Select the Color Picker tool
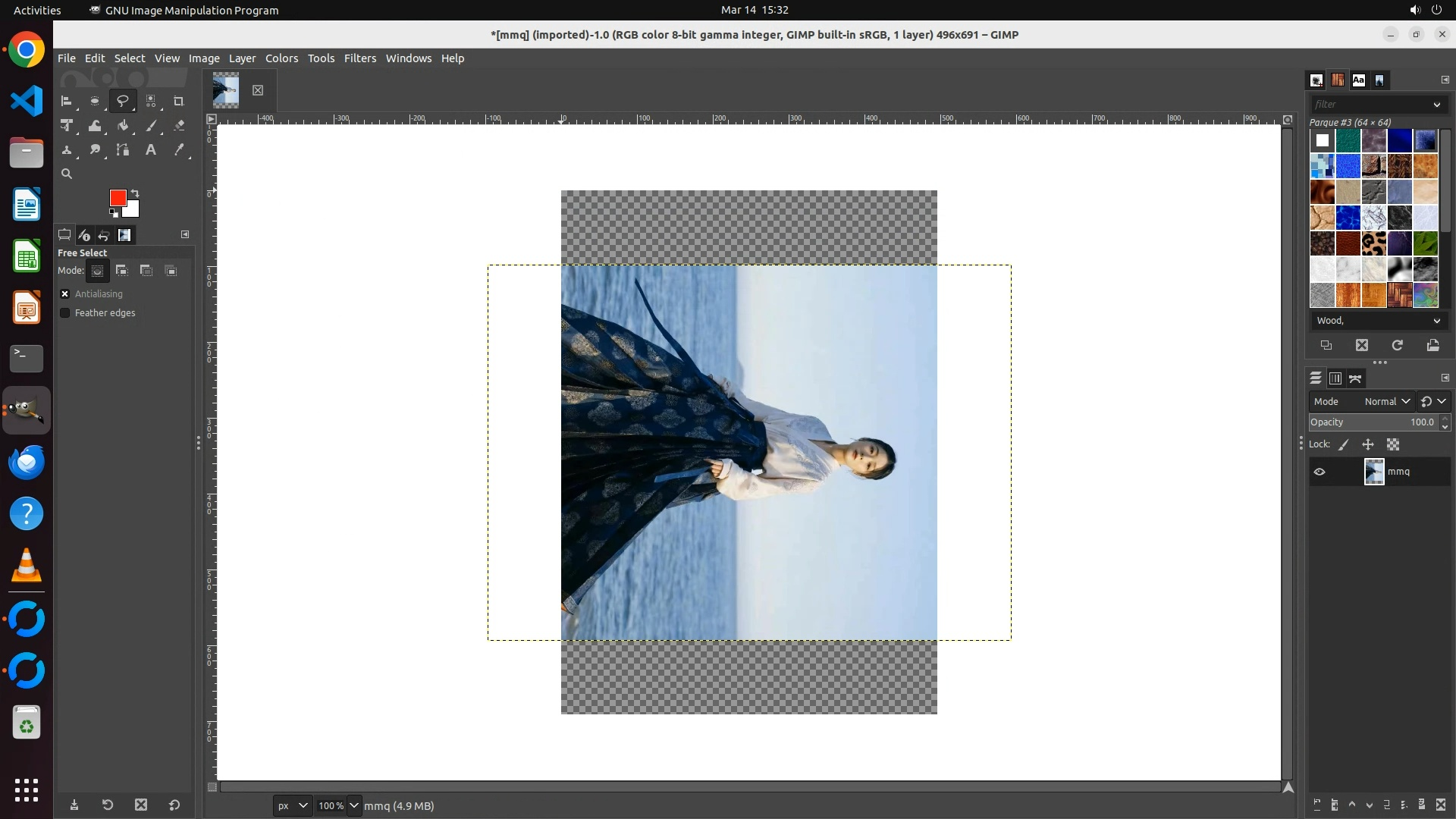This screenshot has height=819, width=1456. click(x=179, y=150)
